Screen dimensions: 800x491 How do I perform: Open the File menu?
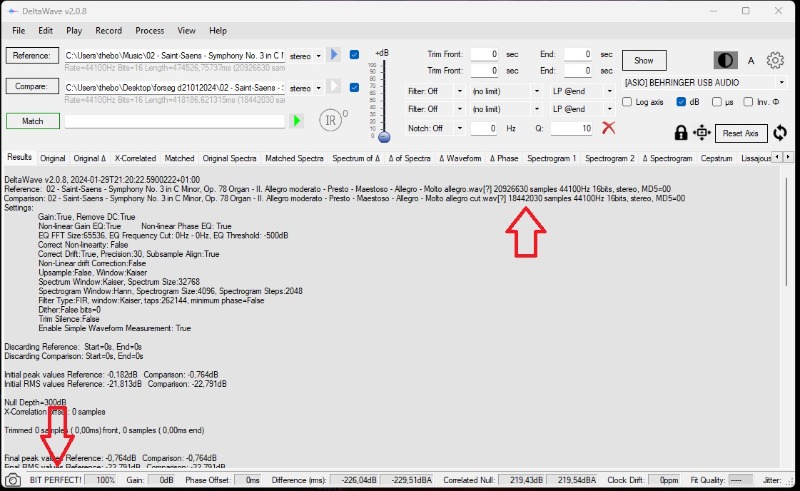click(x=19, y=31)
